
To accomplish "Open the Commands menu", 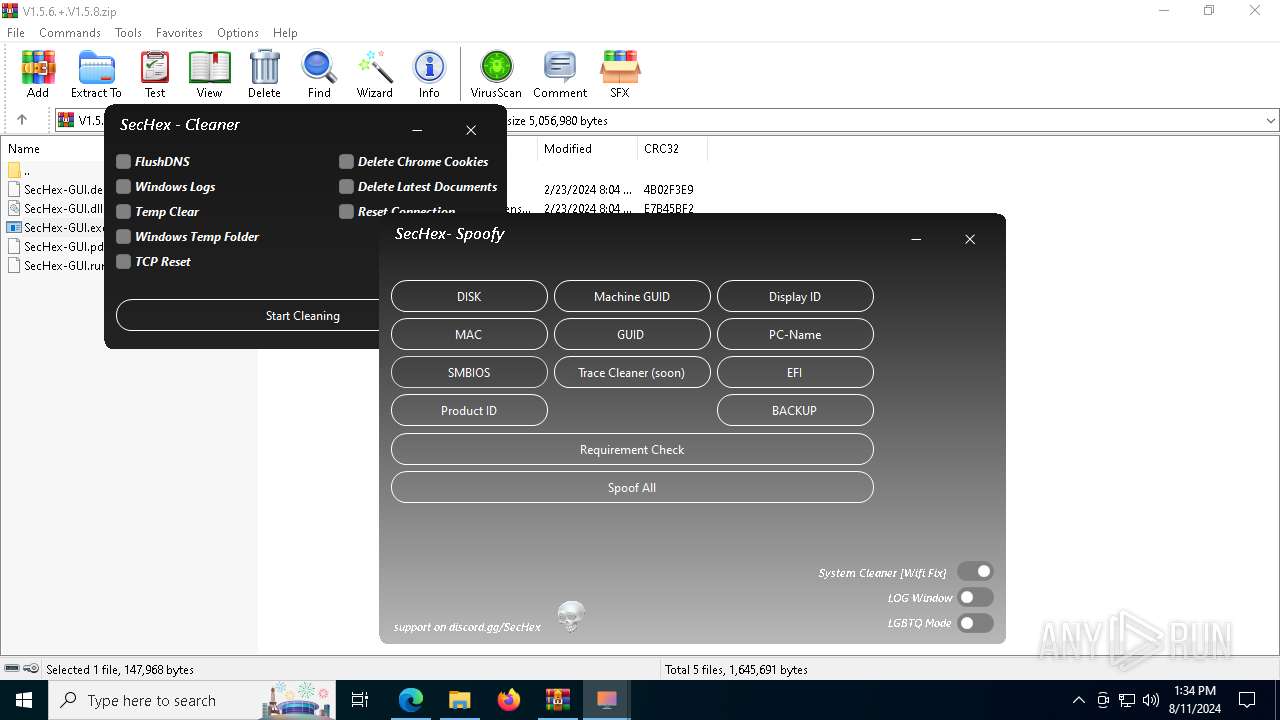I will point(70,32).
